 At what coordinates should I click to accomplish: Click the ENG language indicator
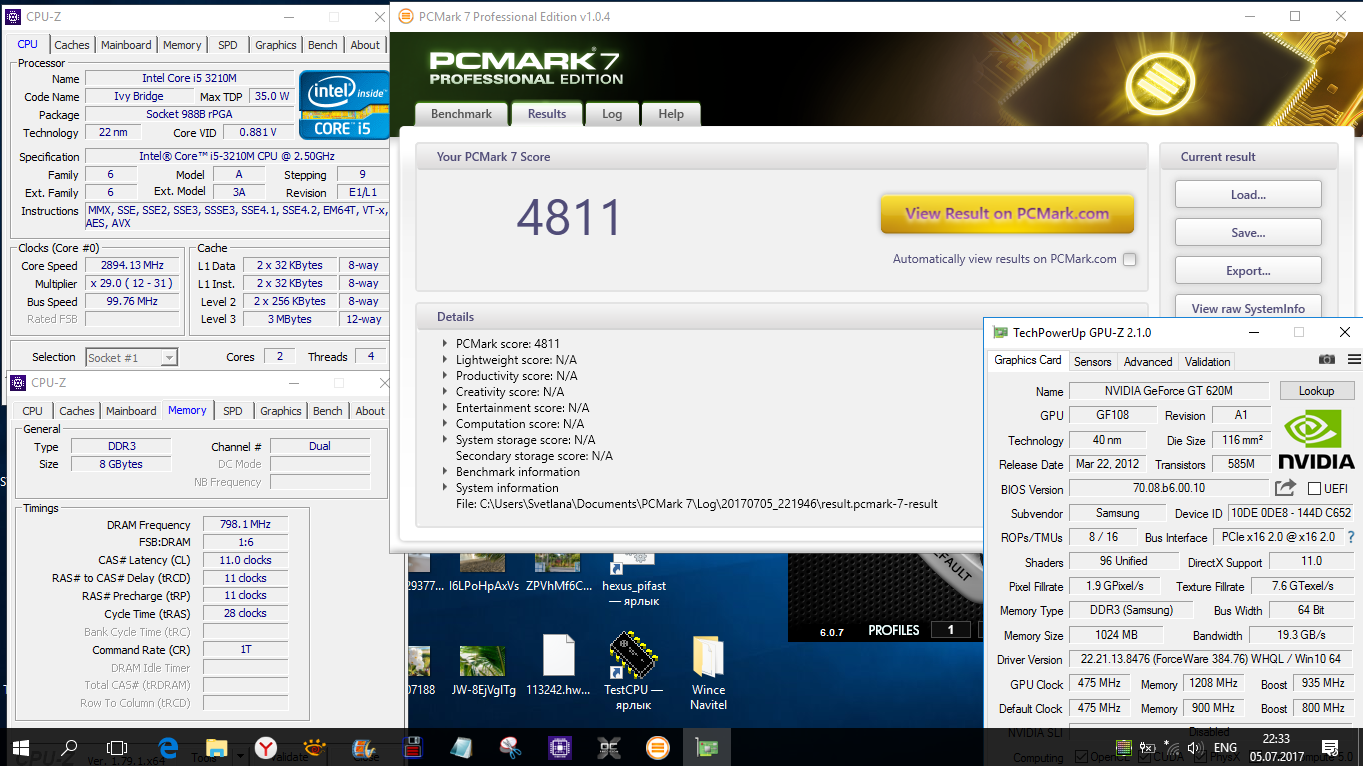coord(1225,747)
